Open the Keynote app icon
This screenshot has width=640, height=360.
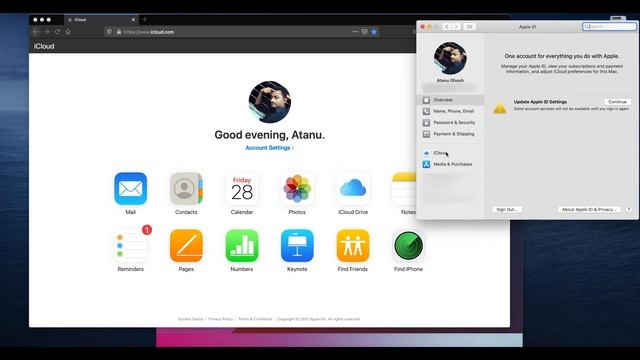(x=297, y=246)
